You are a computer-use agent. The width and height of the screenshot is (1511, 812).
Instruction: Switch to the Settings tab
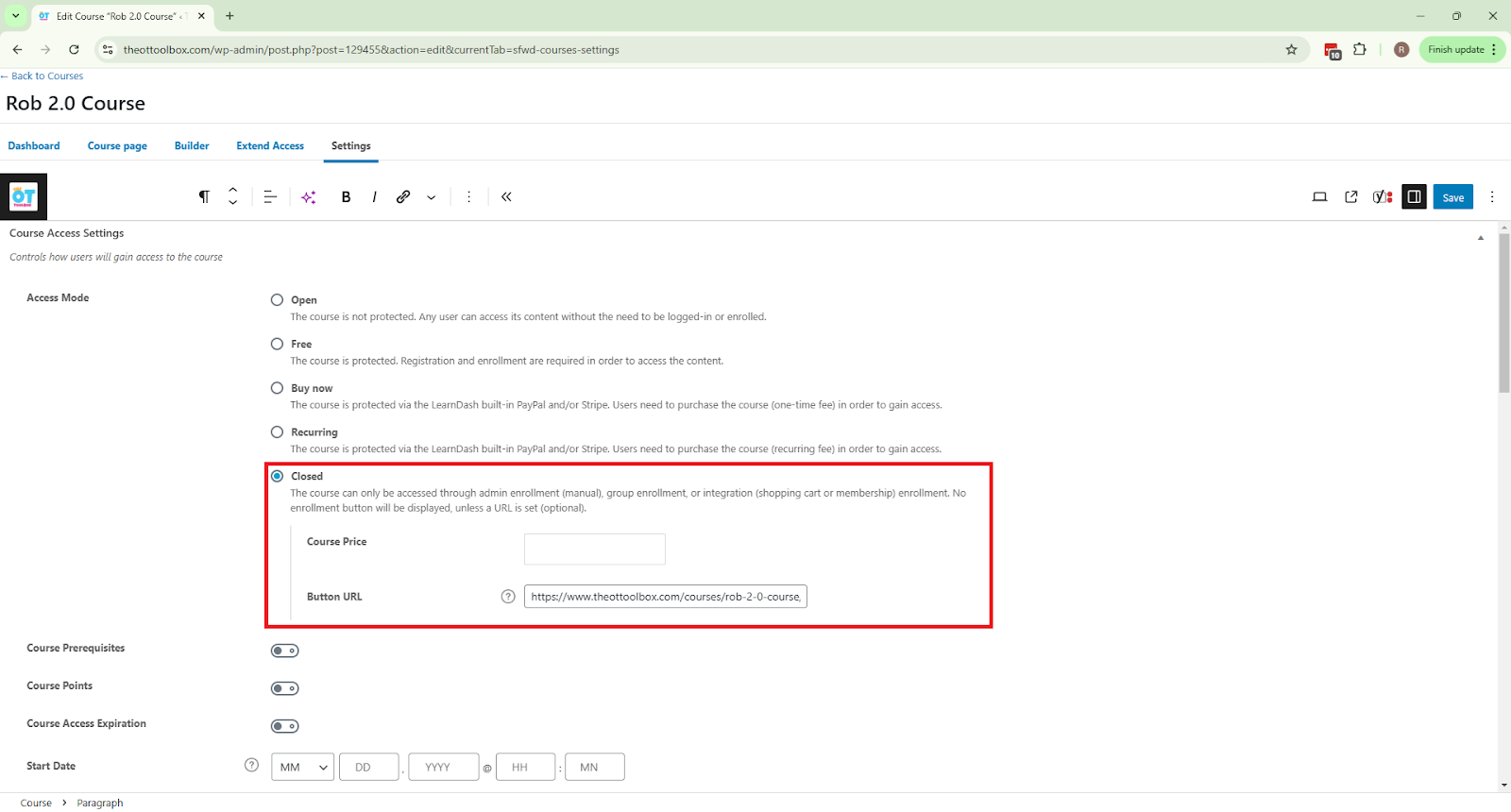pos(351,145)
